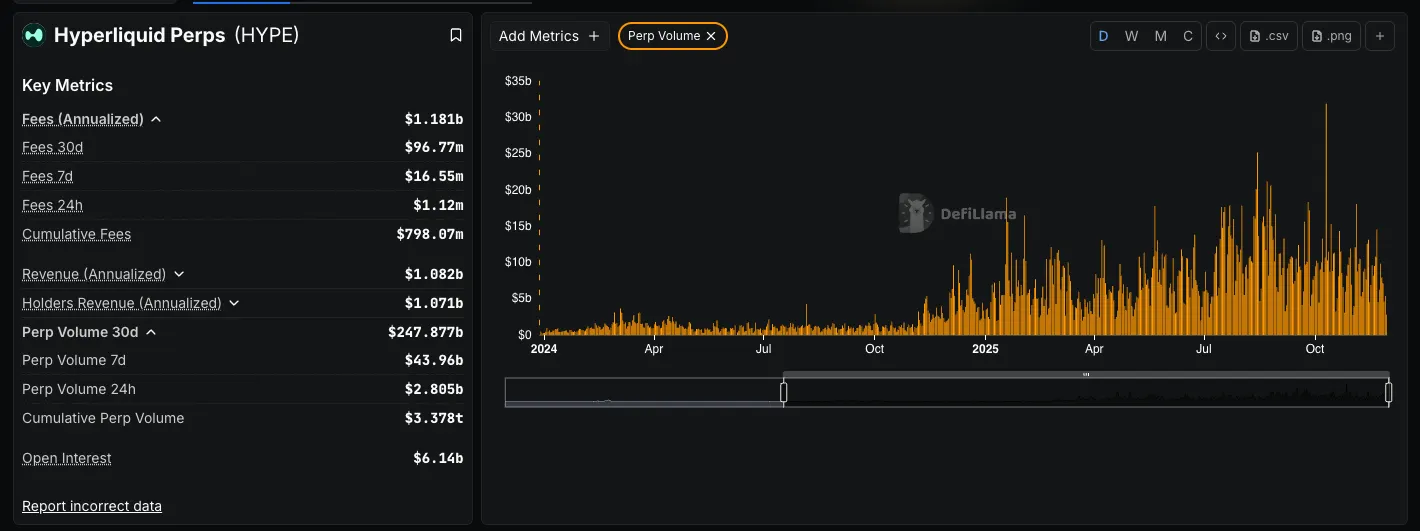Switch the chart to Weekly (W) view

tap(1131, 36)
